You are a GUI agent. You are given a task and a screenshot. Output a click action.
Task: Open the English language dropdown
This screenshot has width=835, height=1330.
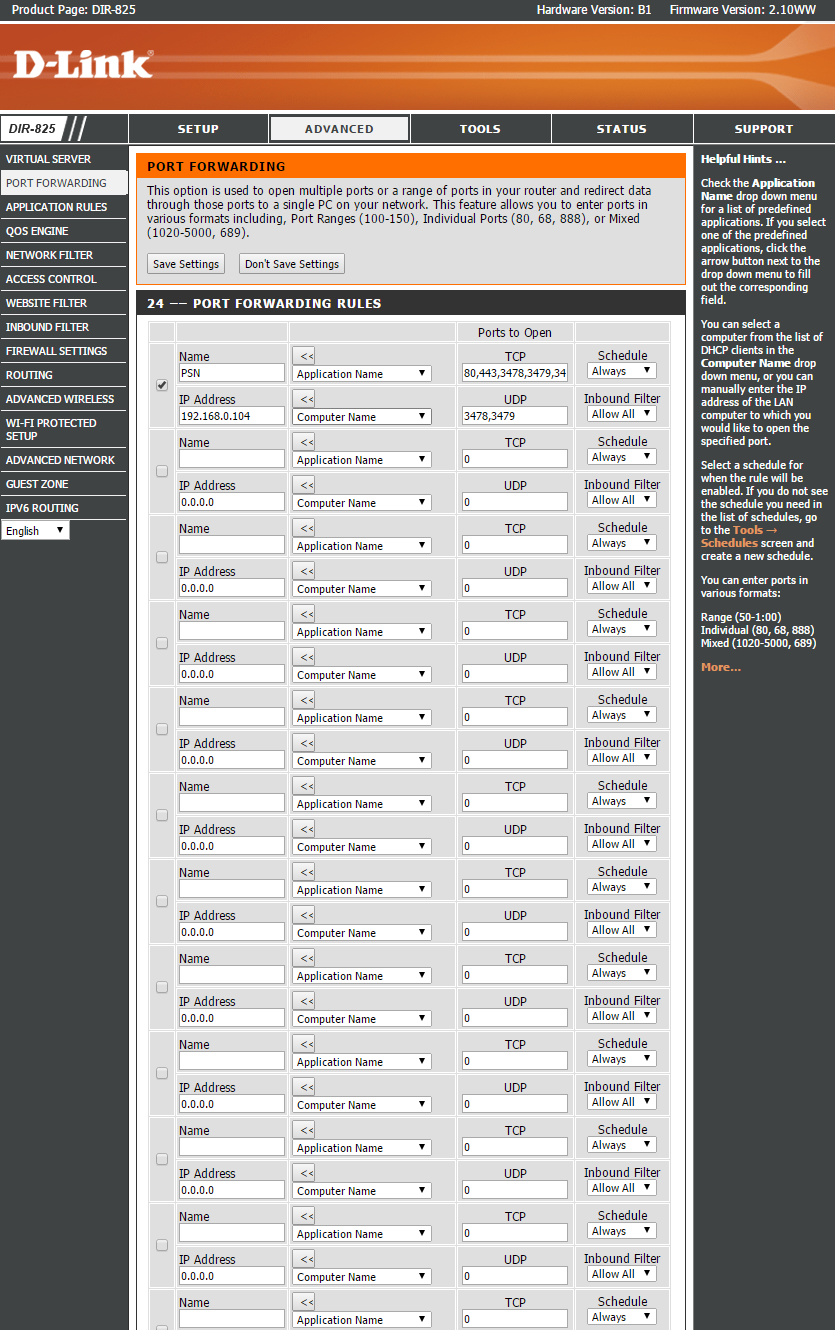[x=36, y=531]
